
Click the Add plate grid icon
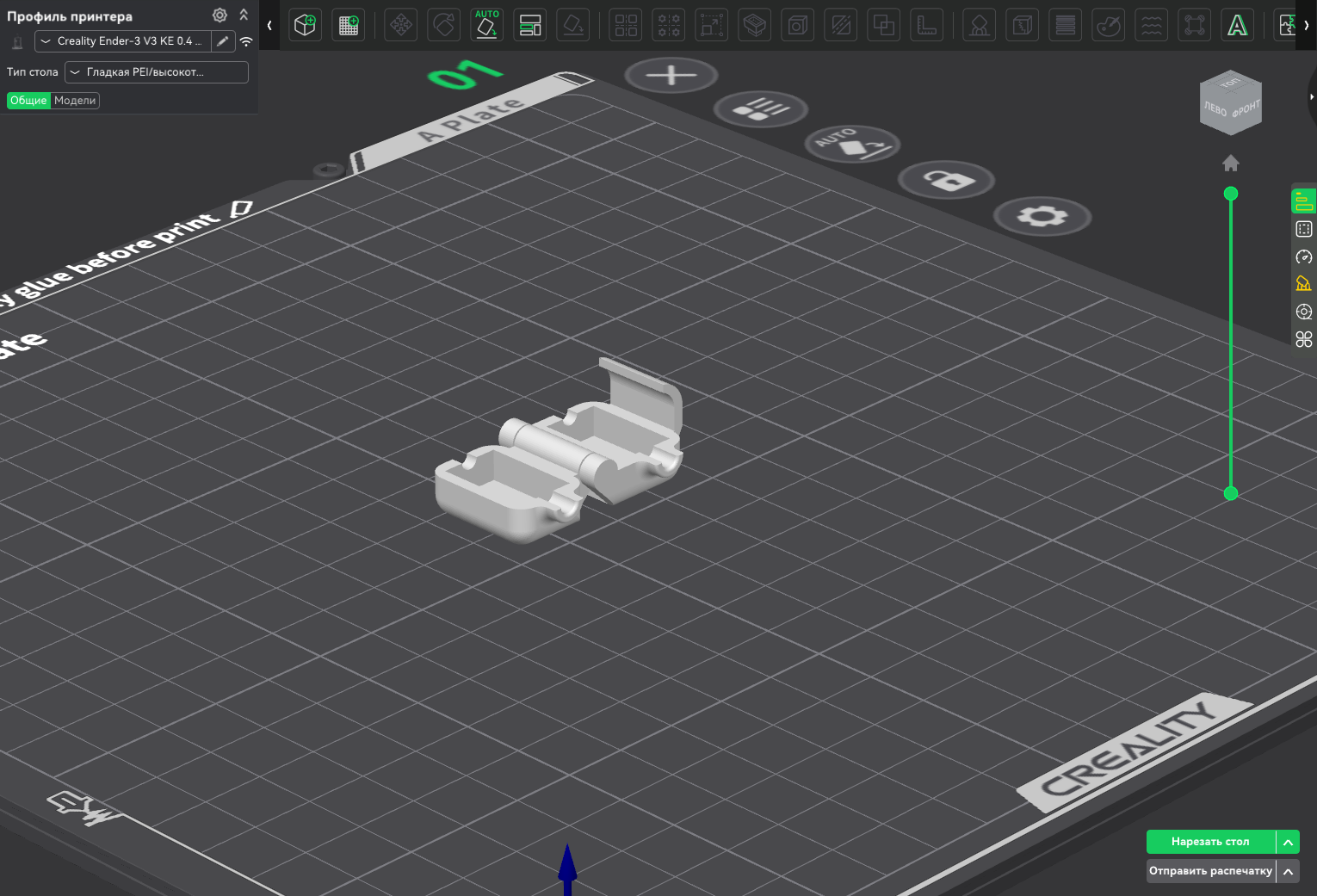[x=348, y=25]
